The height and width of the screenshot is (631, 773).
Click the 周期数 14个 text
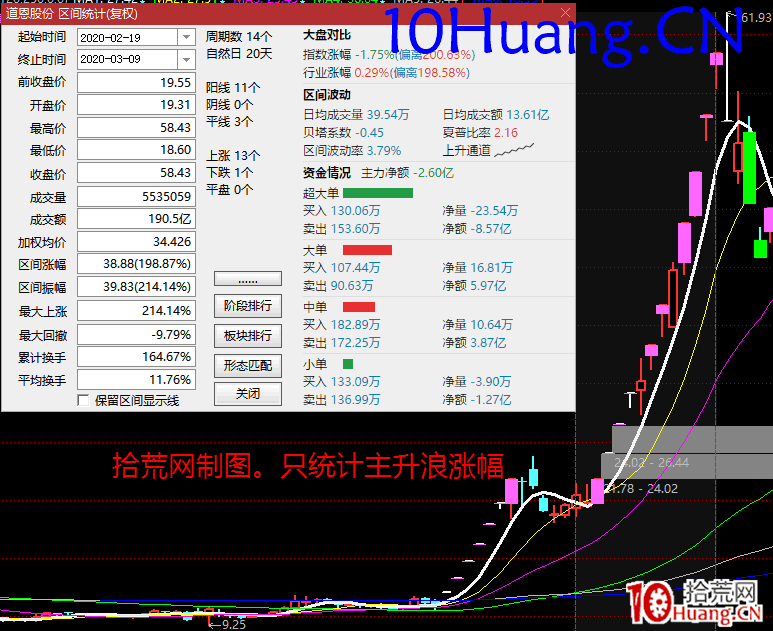[239, 36]
